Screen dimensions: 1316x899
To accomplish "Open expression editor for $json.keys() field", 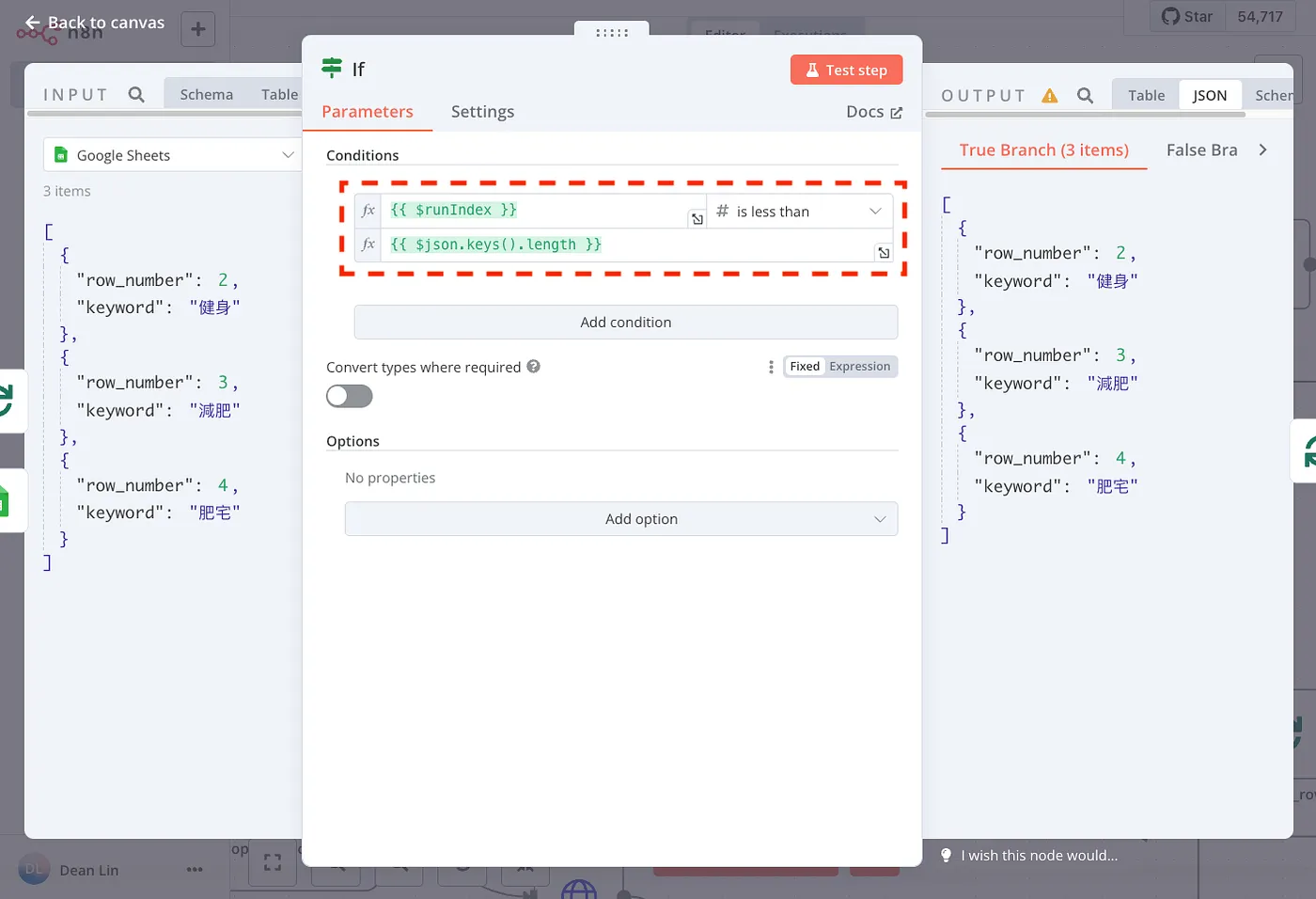I will tap(884, 253).
